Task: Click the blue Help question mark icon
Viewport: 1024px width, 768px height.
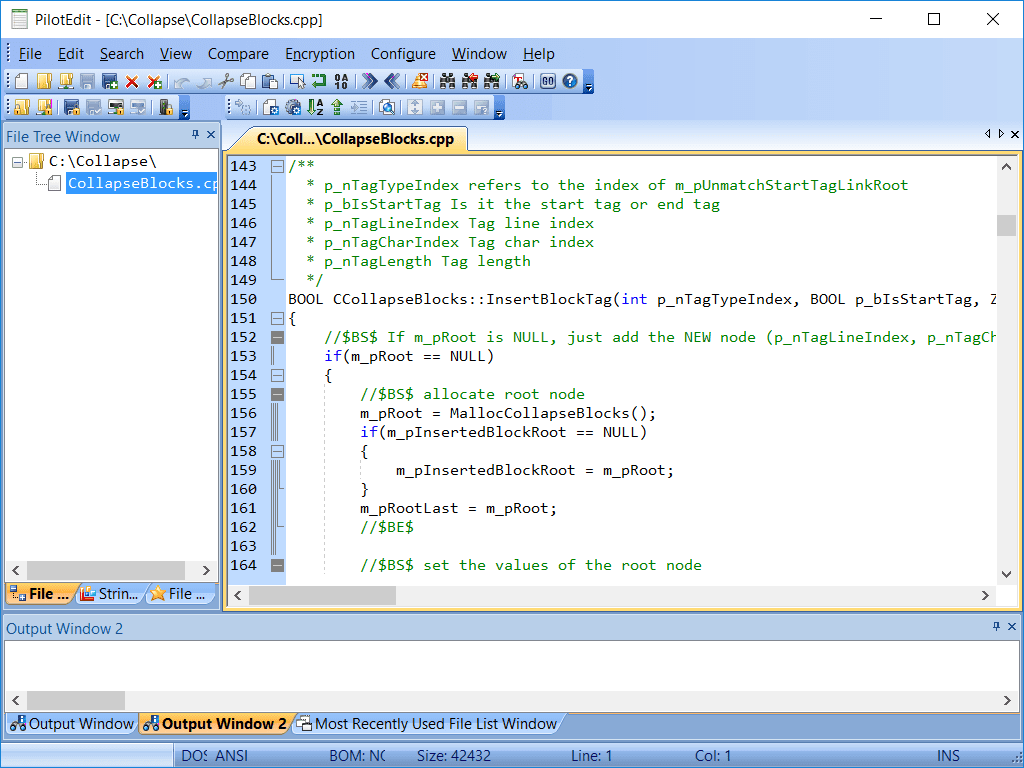Action: (x=570, y=81)
